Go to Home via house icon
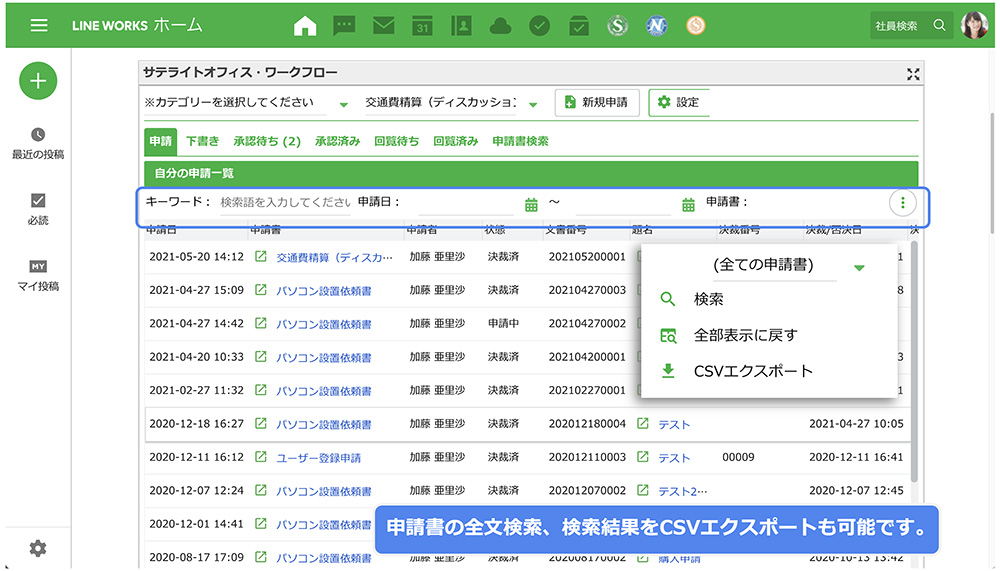 [x=305, y=26]
